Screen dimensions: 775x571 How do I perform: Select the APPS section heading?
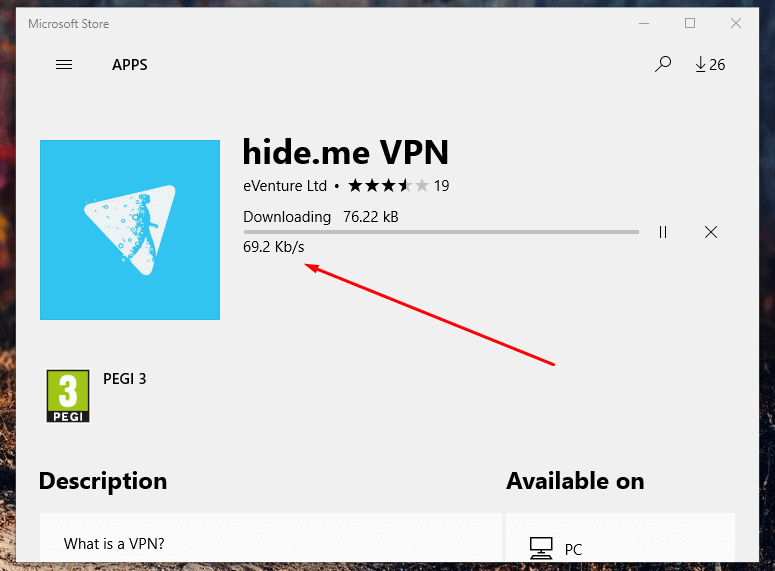[x=129, y=65]
